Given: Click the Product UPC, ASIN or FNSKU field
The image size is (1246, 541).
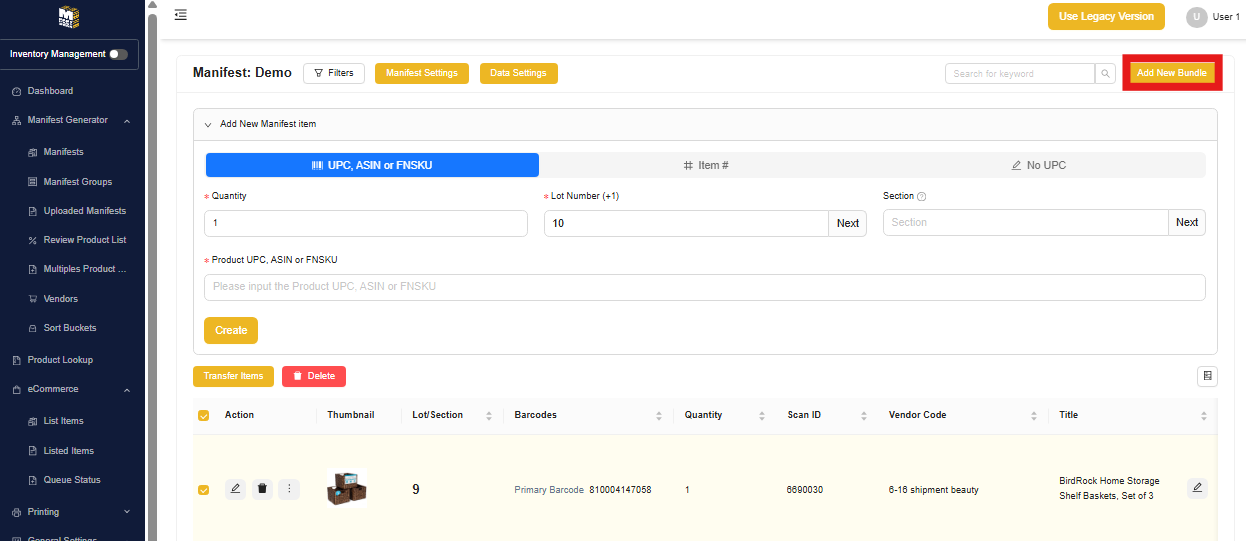Looking at the screenshot, I should [x=704, y=287].
